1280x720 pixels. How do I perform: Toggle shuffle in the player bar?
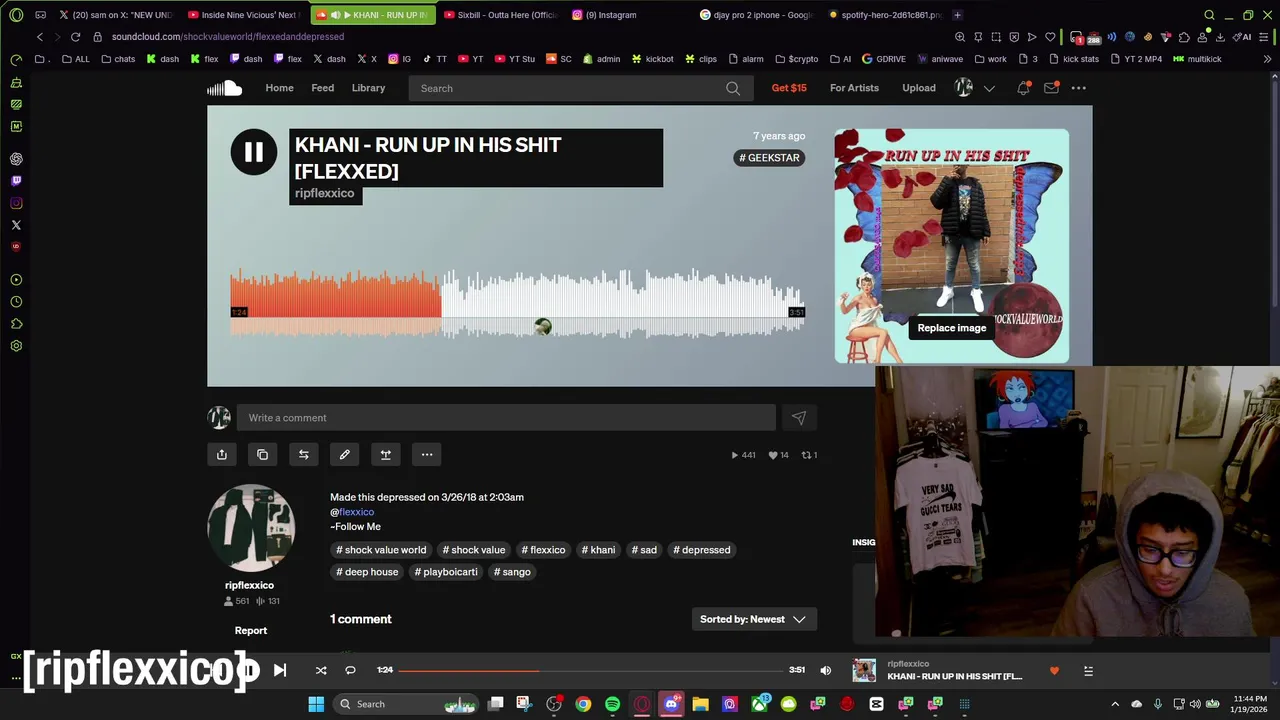[x=321, y=670]
